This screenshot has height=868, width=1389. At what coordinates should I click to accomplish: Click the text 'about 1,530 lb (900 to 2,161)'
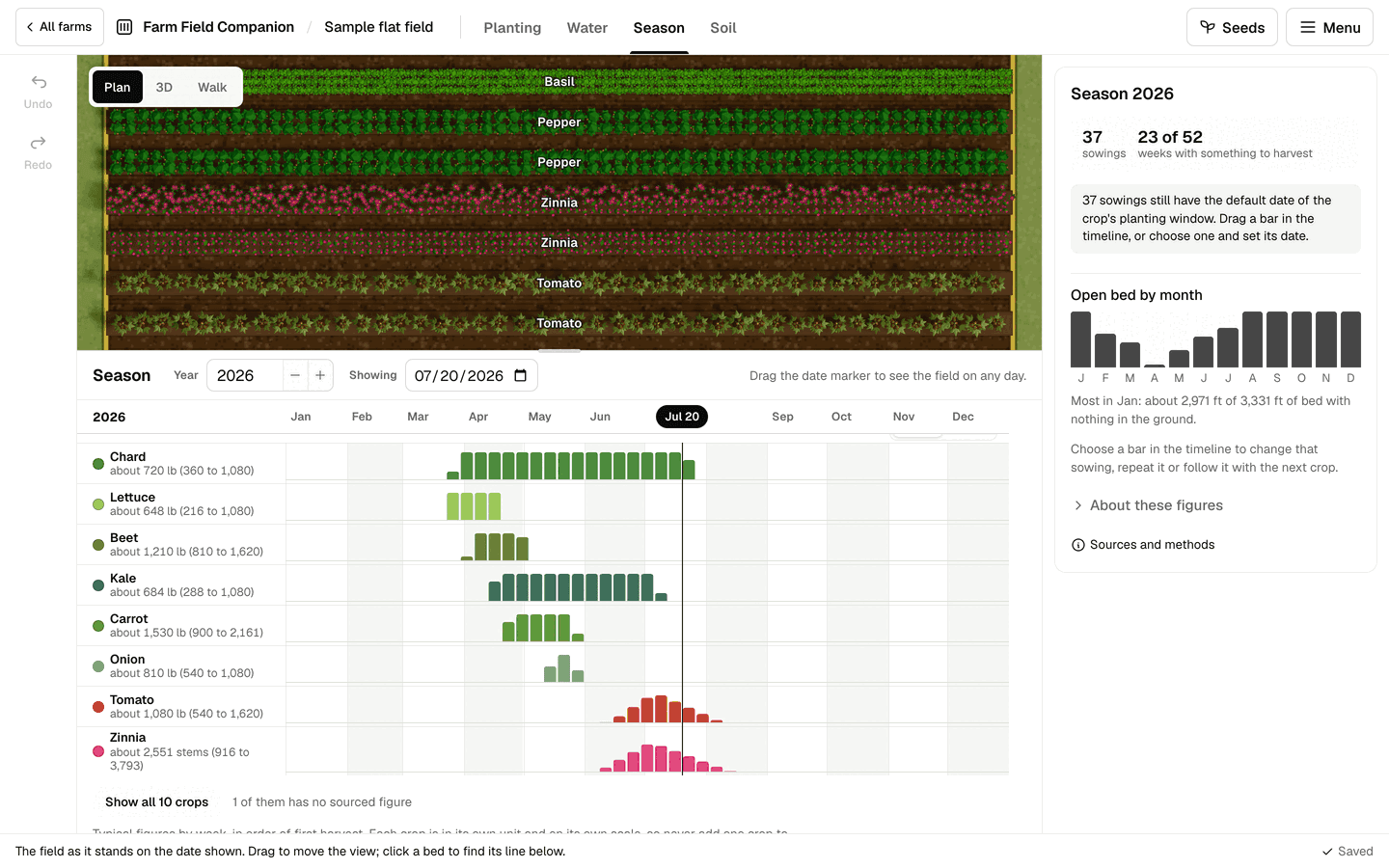[186, 633]
